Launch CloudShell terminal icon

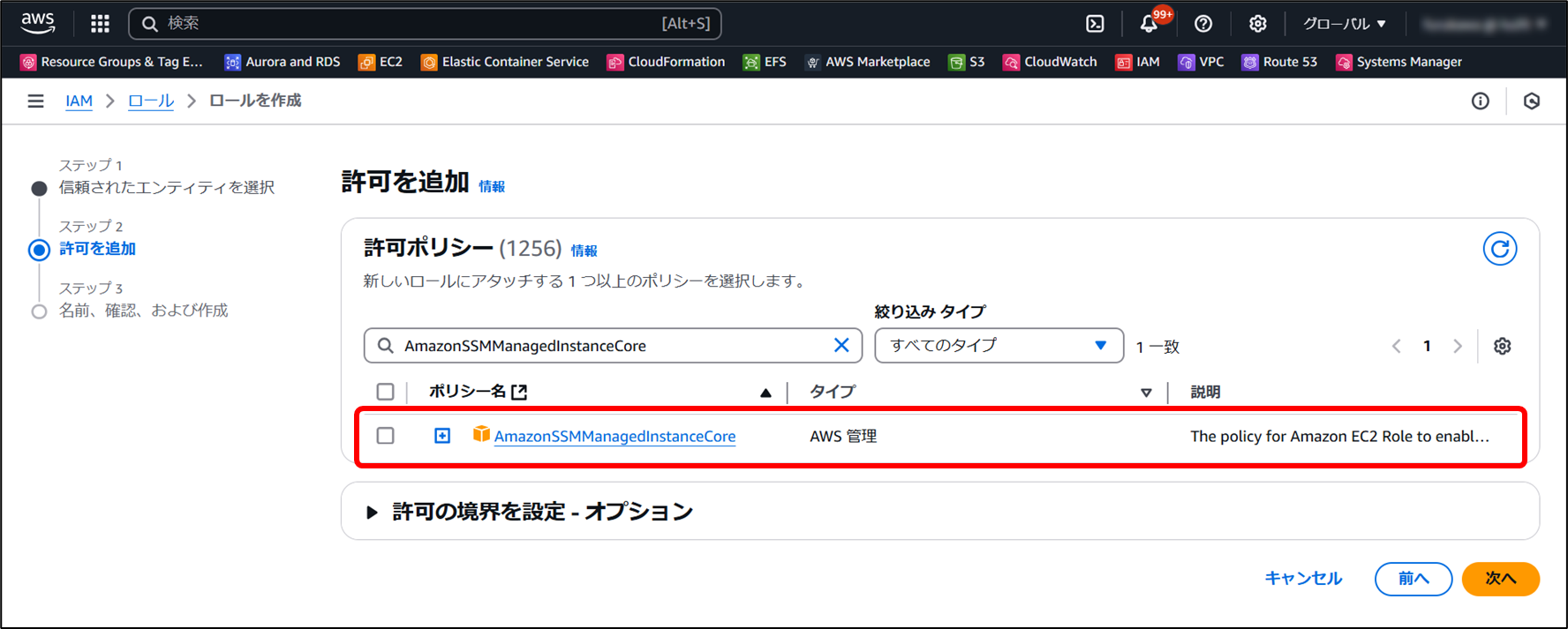pos(1095,24)
